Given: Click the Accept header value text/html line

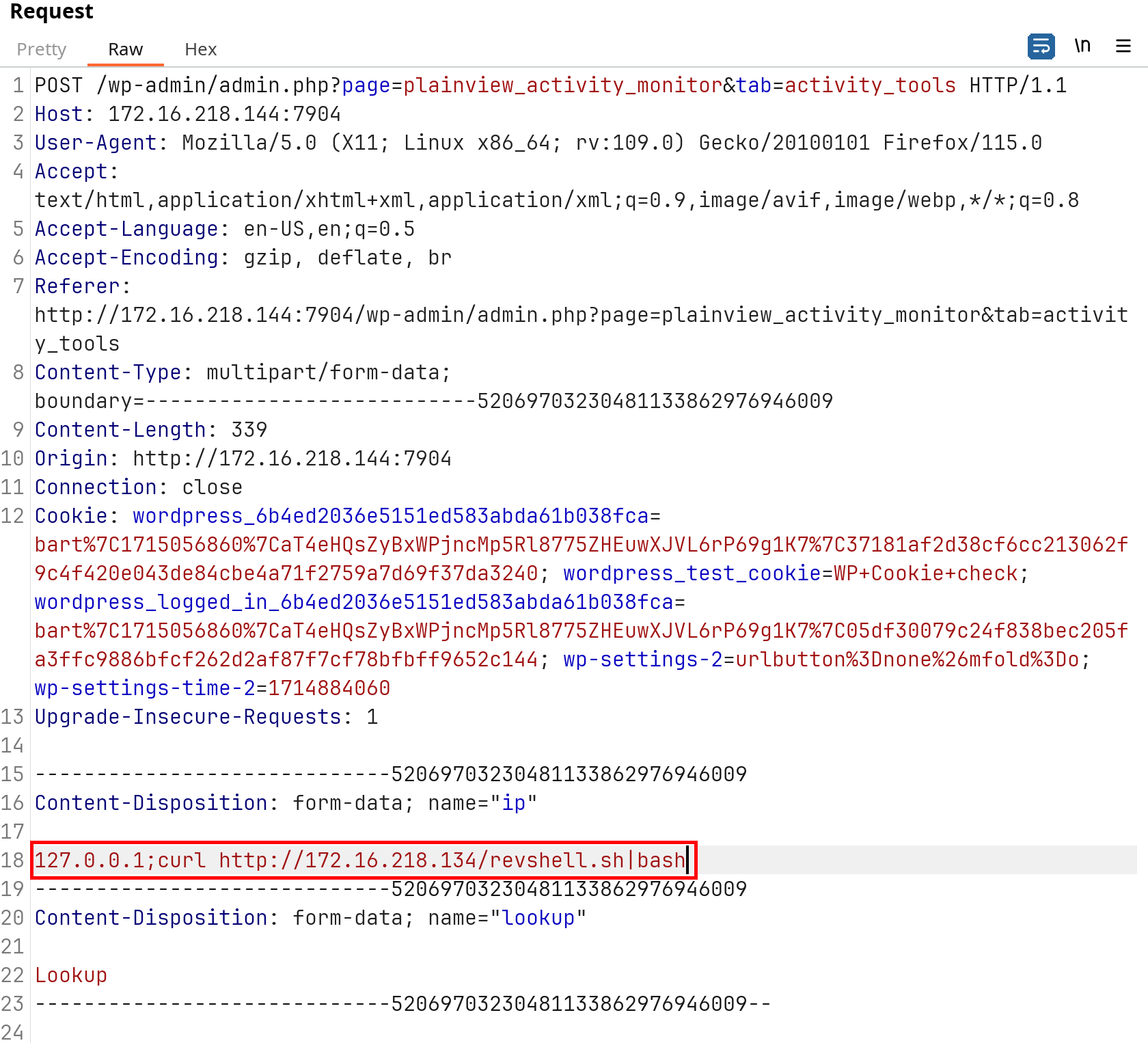Looking at the screenshot, I should click(557, 200).
